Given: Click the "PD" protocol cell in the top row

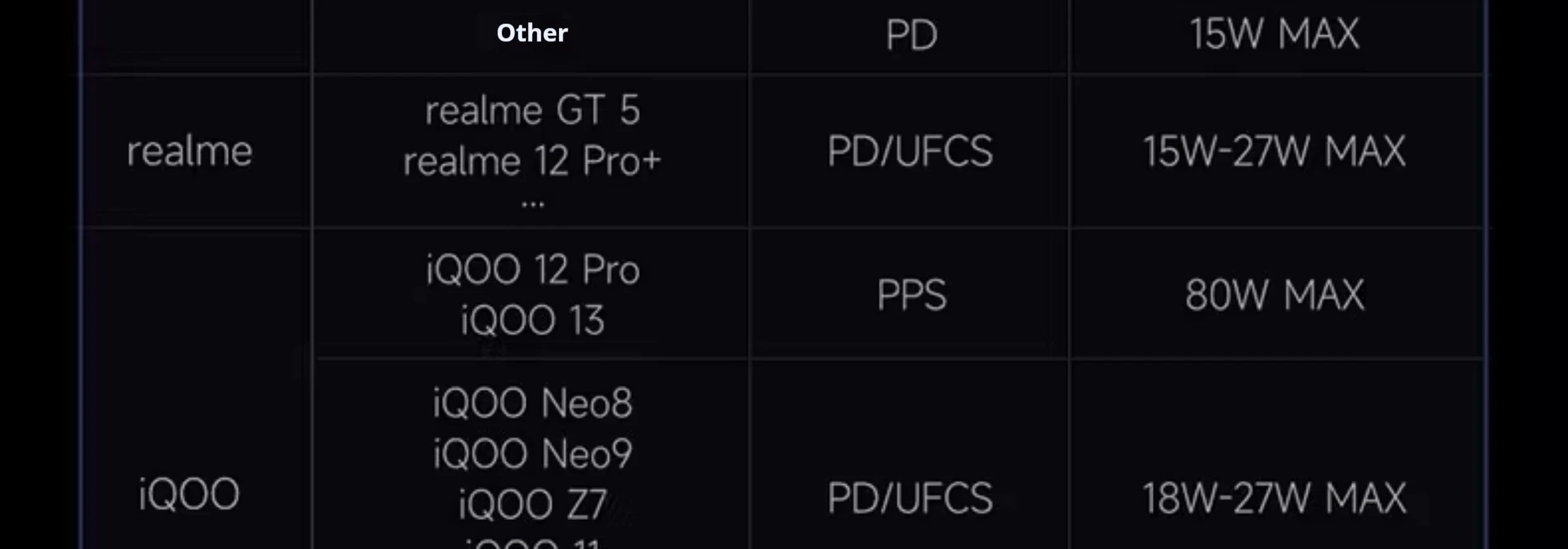Looking at the screenshot, I should click(x=911, y=34).
